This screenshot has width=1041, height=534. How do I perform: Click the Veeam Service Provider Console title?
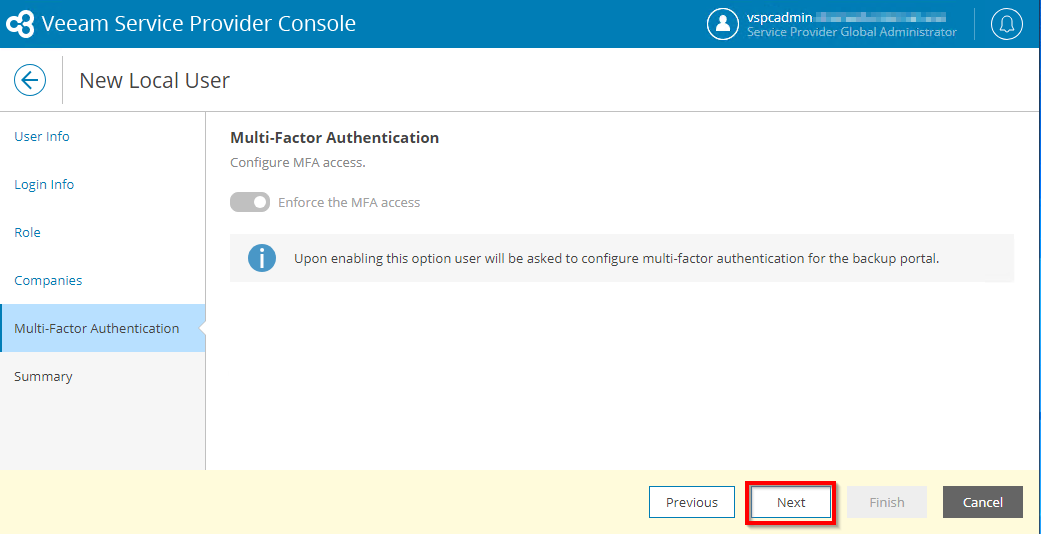pyautogui.click(x=199, y=24)
